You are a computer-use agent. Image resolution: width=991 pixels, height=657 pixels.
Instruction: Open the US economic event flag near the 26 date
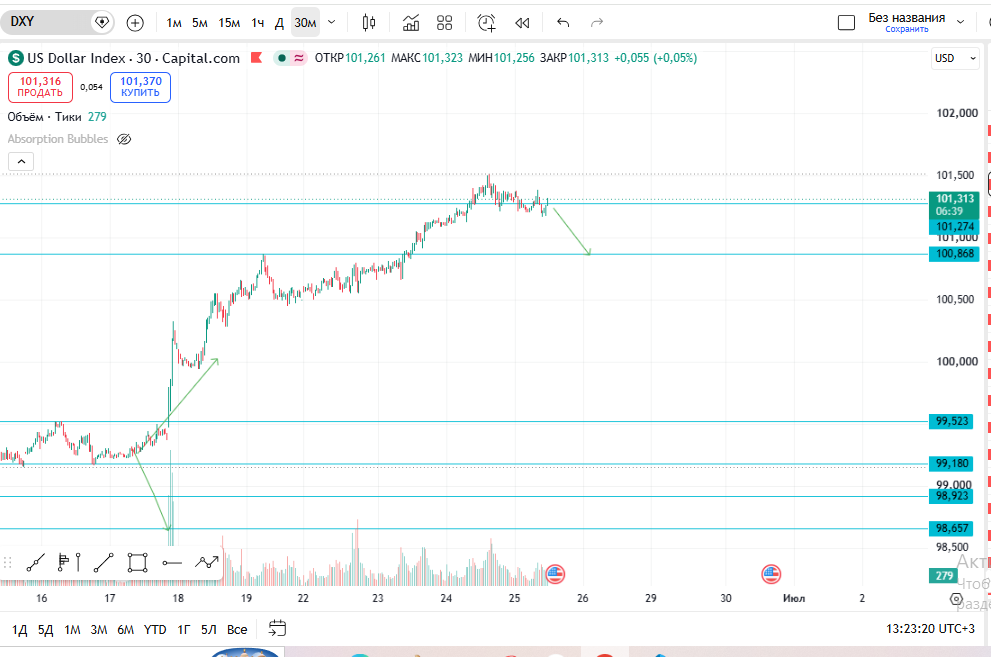click(555, 574)
